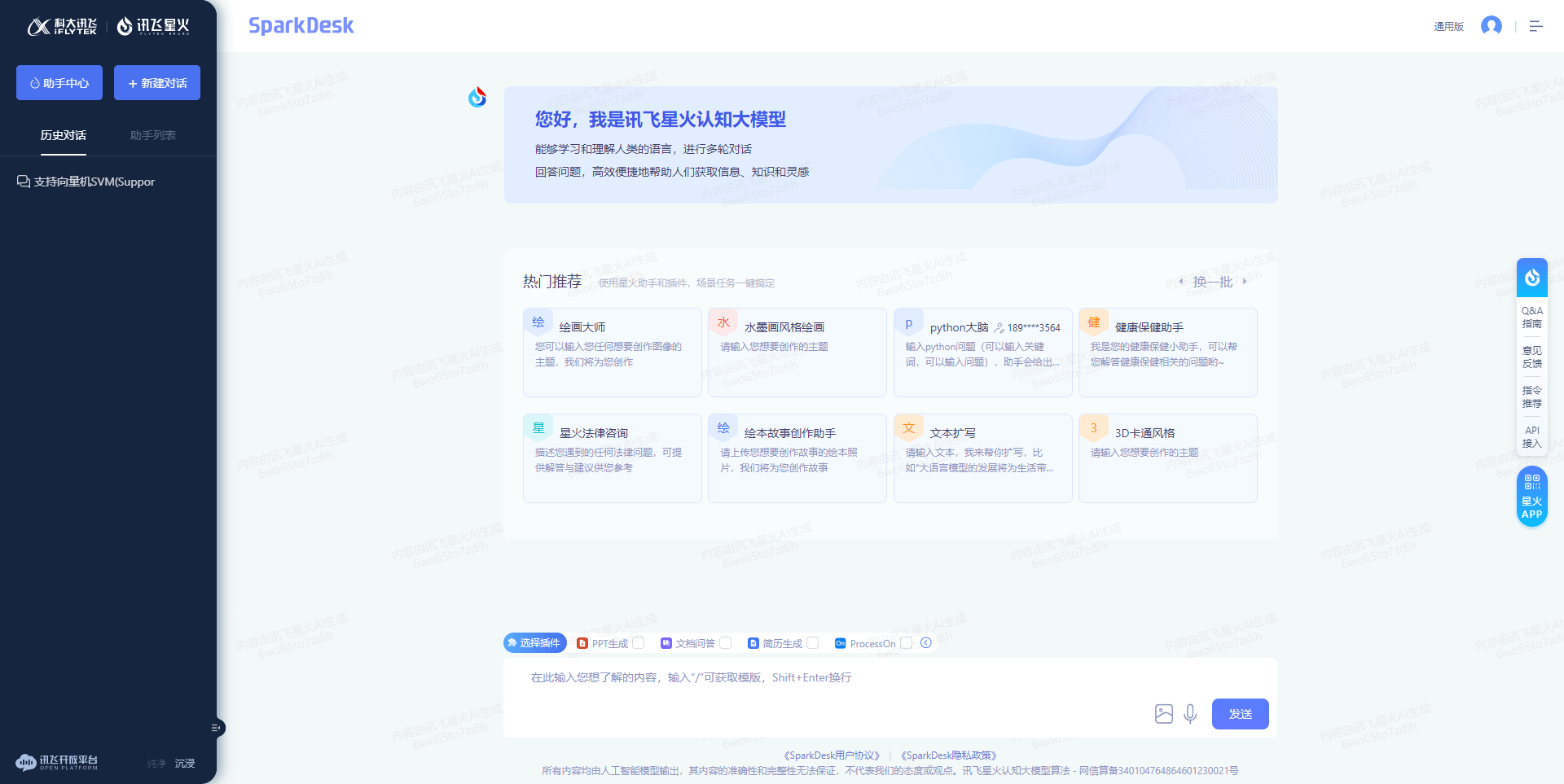Switch to the 助手列表 tab
Viewport: 1564px width, 784px height.
tap(152, 135)
